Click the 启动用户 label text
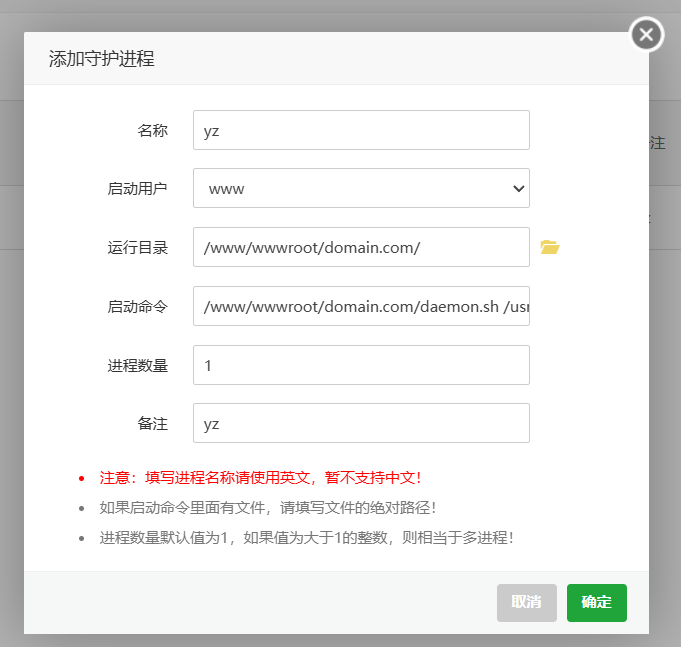This screenshot has width=681, height=647. 138,188
